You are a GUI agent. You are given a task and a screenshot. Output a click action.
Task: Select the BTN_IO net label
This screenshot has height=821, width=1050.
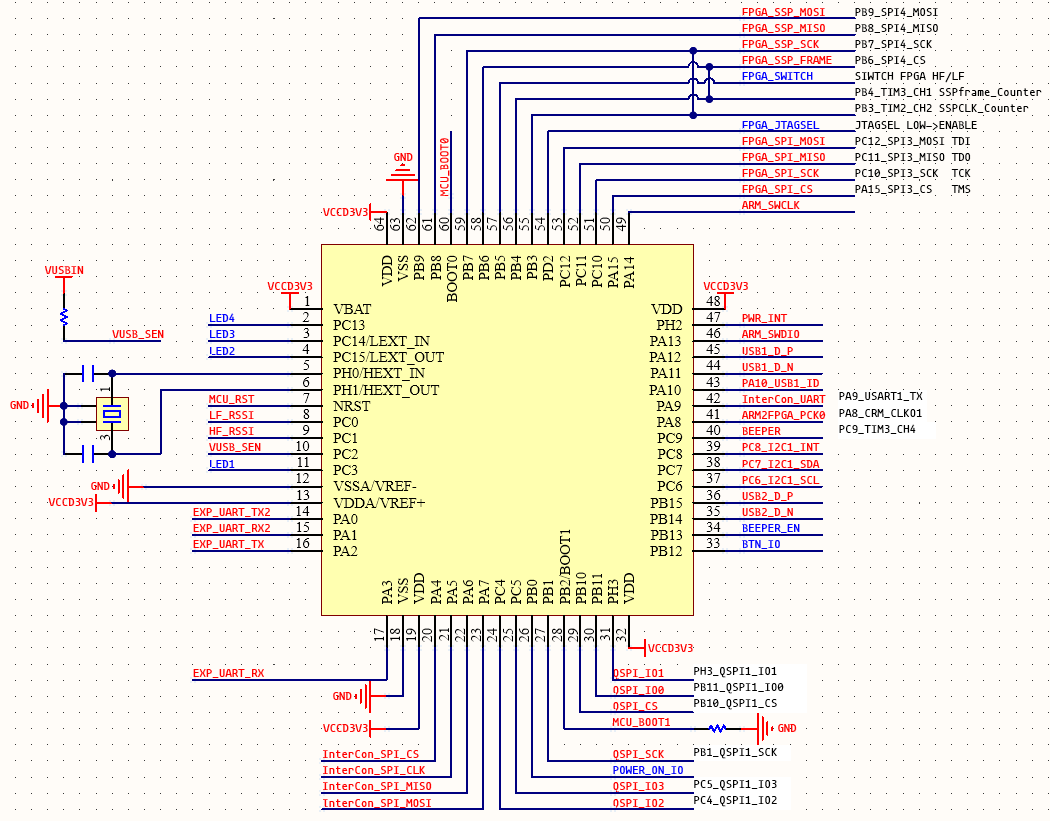pos(761,544)
